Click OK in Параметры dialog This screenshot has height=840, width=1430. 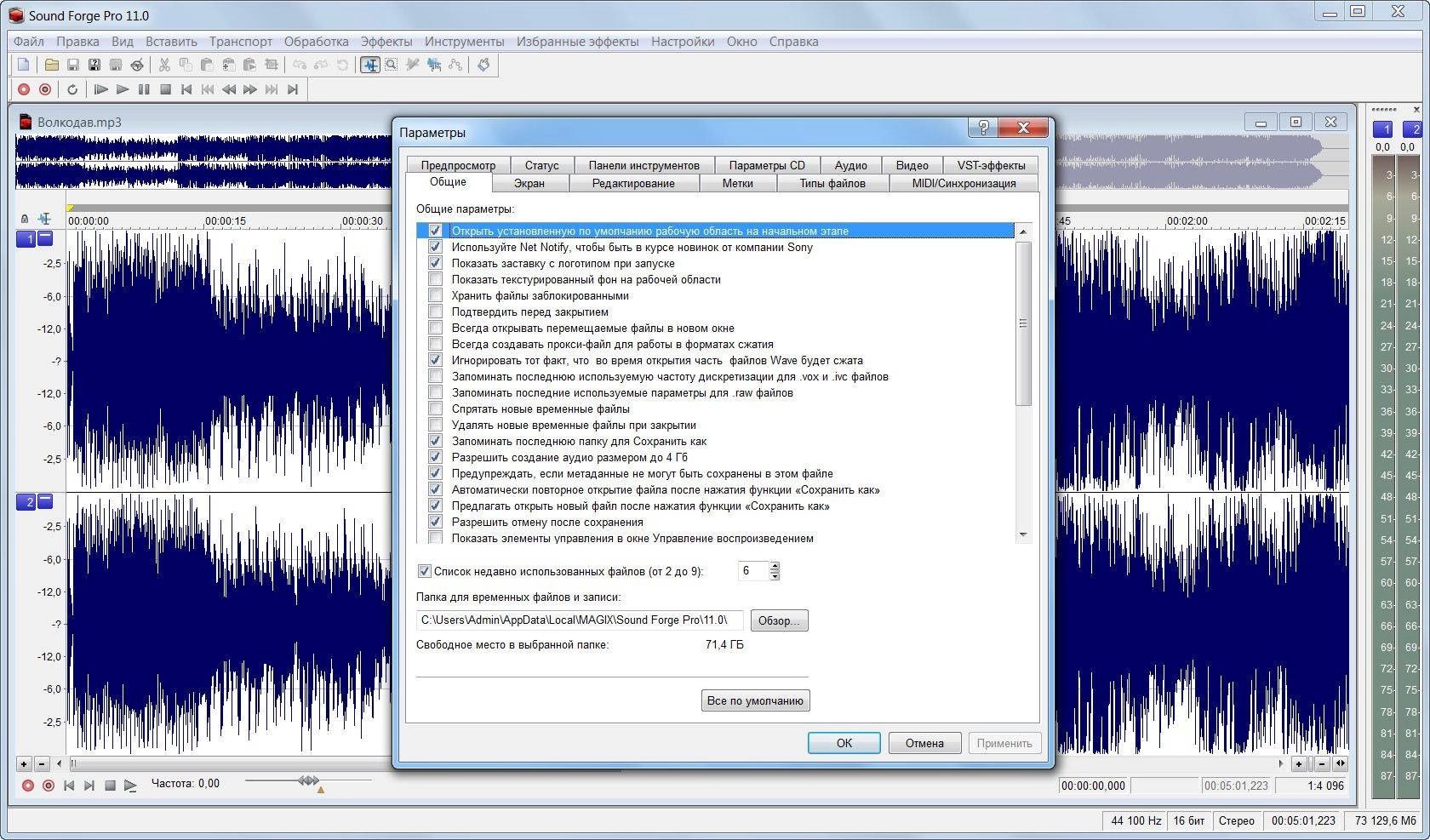(x=844, y=743)
